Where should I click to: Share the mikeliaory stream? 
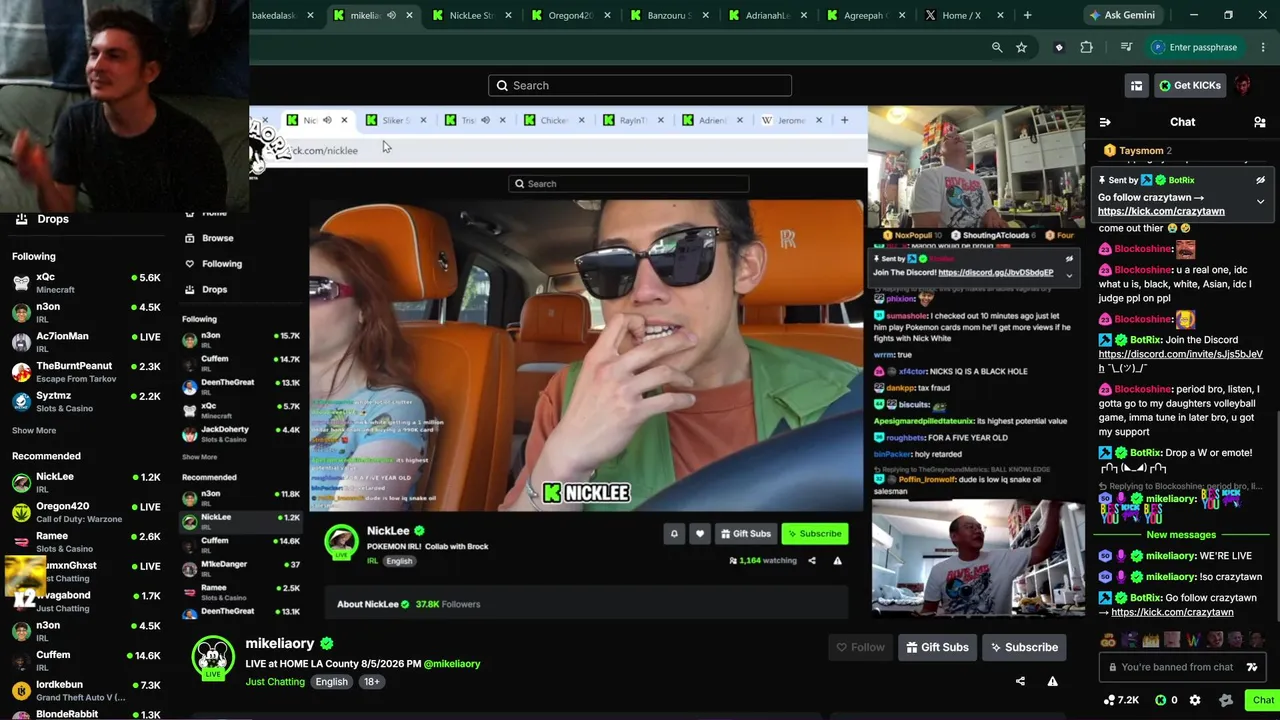point(1020,681)
